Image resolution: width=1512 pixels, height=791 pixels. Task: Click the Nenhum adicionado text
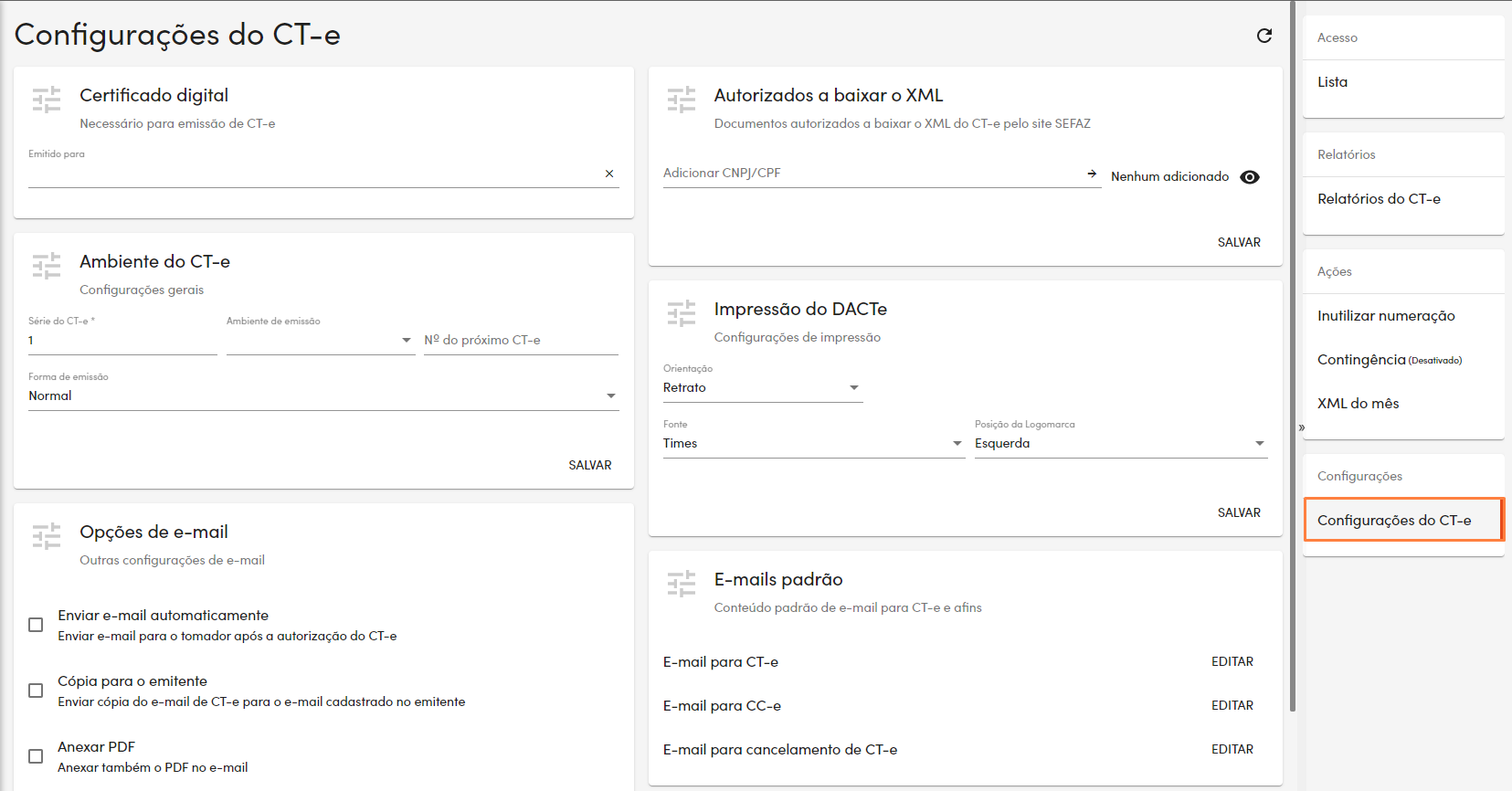click(1169, 176)
